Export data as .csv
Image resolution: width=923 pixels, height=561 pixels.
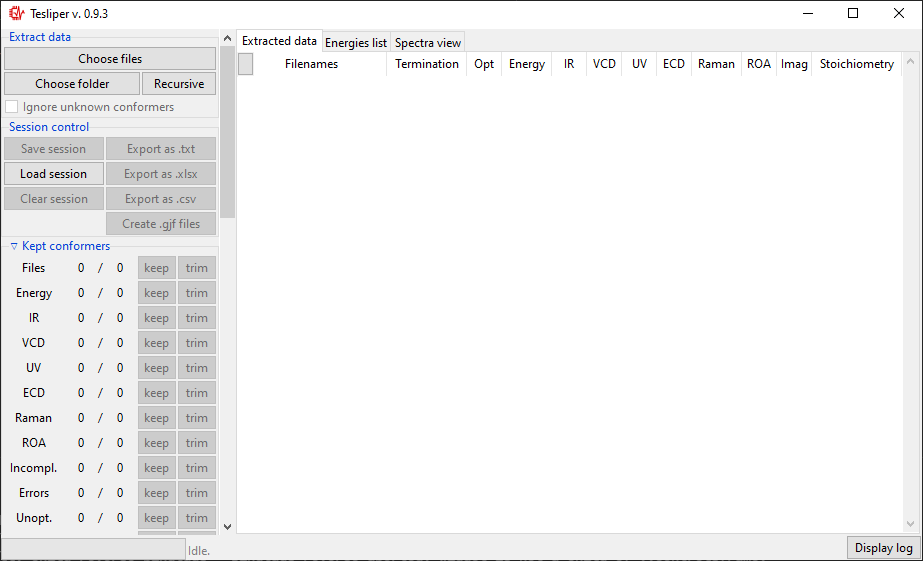pos(161,199)
